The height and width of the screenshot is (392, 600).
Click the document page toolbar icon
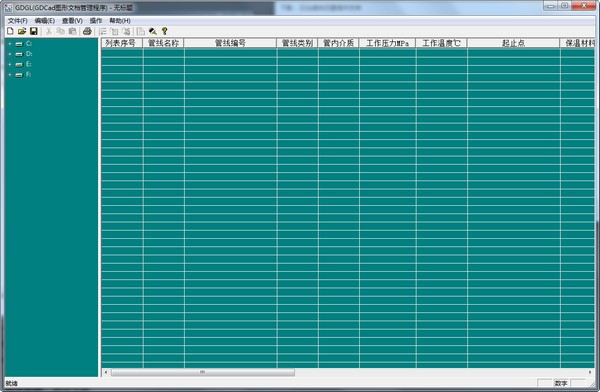[141, 31]
